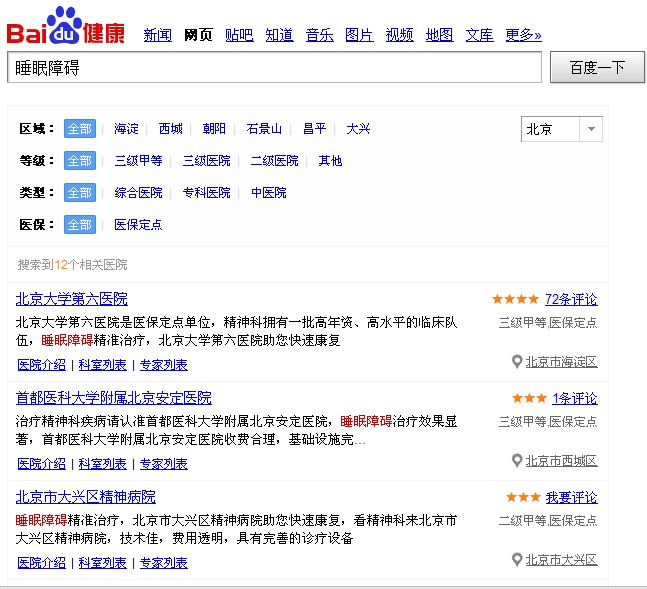Screen dimensions: 647x589
Task: Filter type by 专科医院
Action: [206, 193]
